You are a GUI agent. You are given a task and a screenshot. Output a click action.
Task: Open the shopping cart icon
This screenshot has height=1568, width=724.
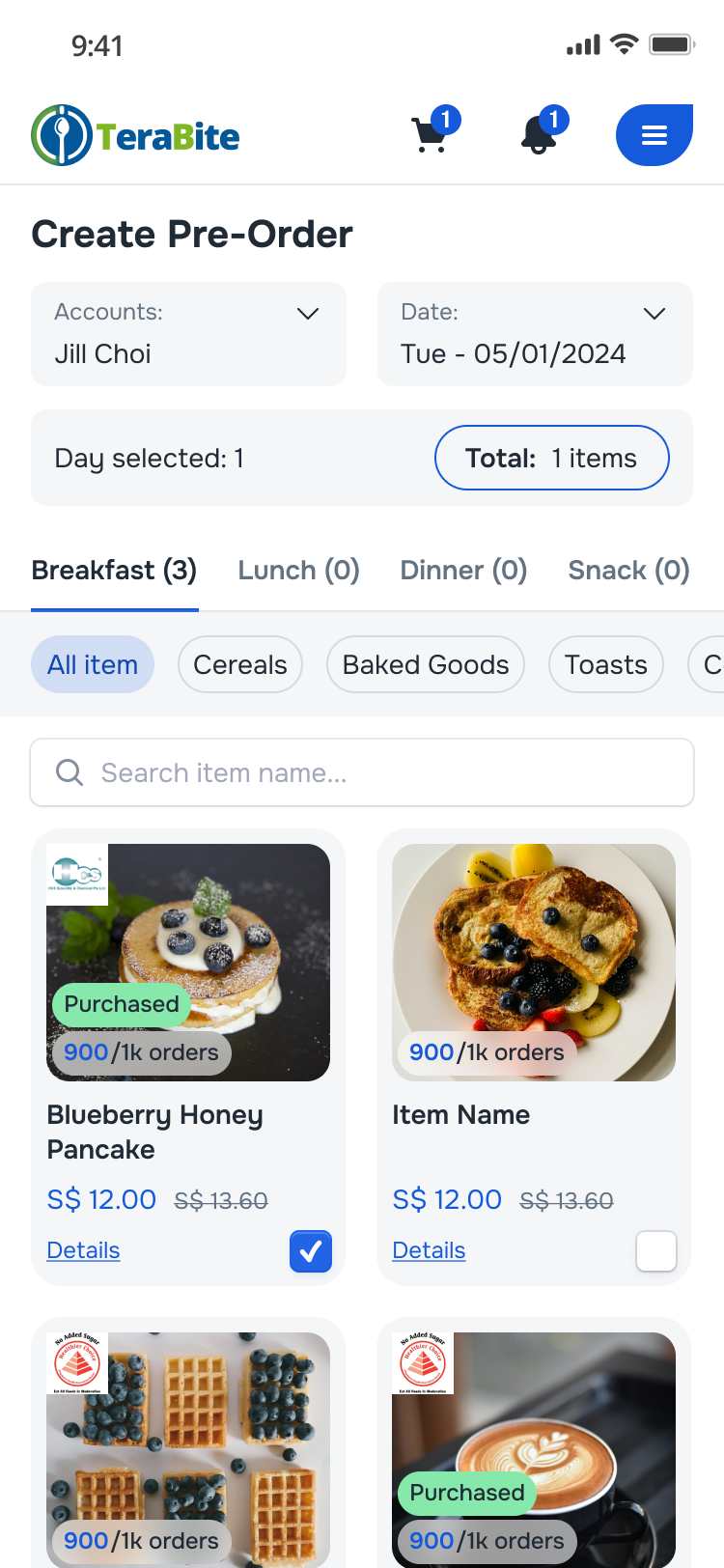(431, 135)
